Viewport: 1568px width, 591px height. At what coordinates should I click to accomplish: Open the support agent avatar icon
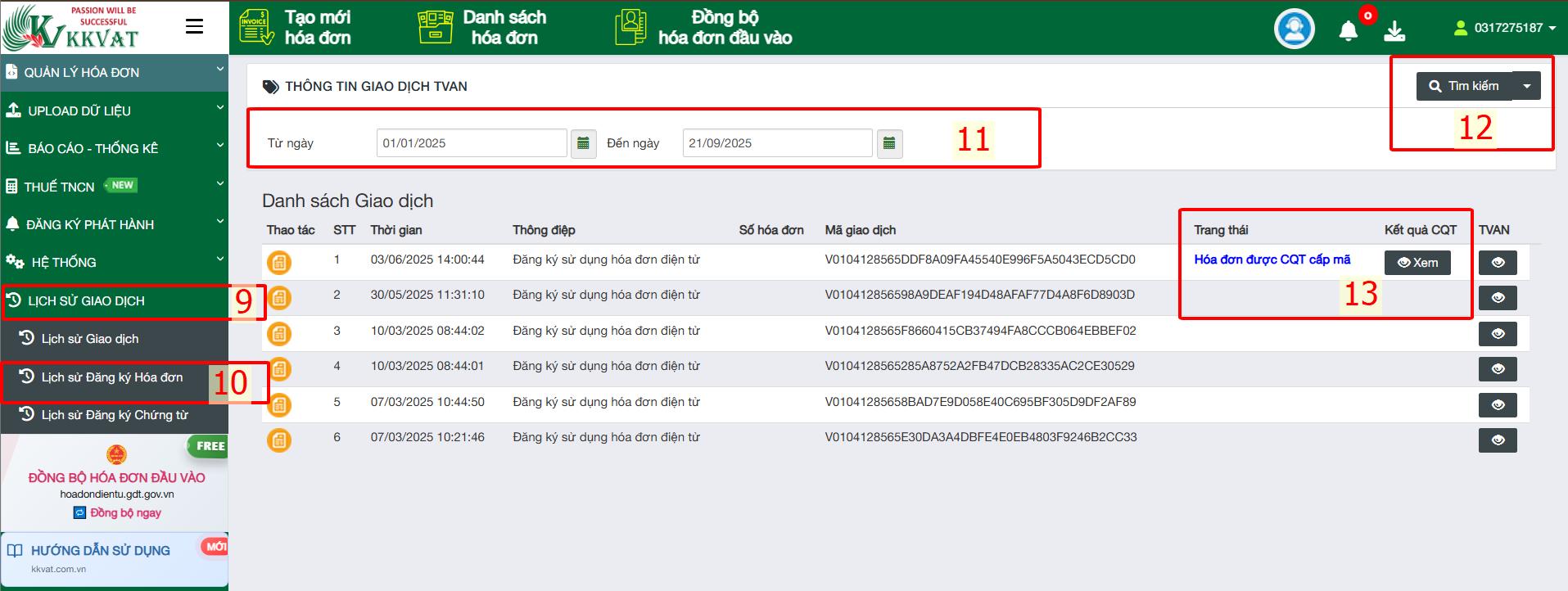pyautogui.click(x=1294, y=29)
